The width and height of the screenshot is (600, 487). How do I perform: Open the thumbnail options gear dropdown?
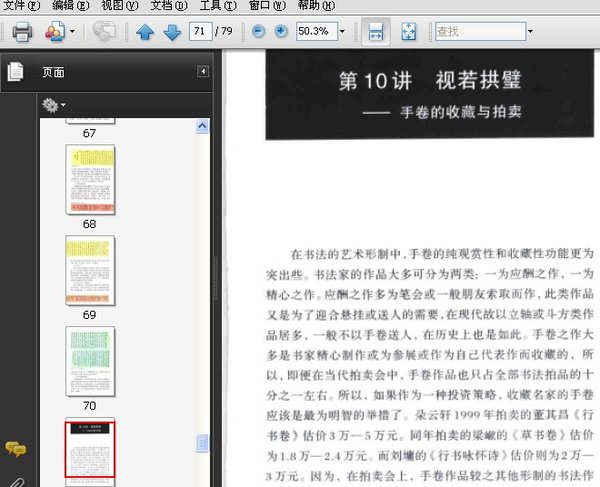[x=53, y=105]
